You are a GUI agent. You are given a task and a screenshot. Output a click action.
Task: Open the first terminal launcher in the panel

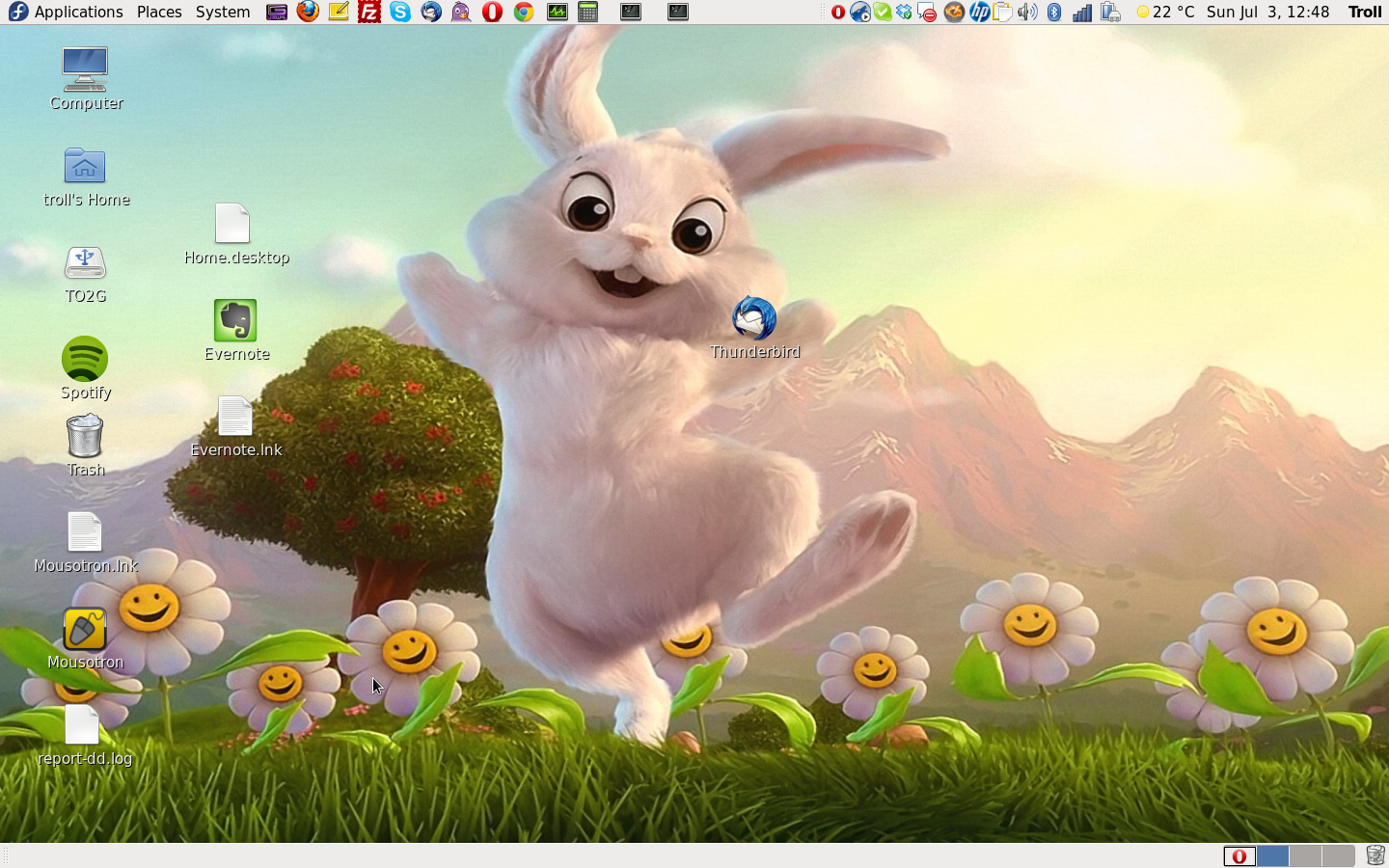pyautogui.click(x=631, y=12)
